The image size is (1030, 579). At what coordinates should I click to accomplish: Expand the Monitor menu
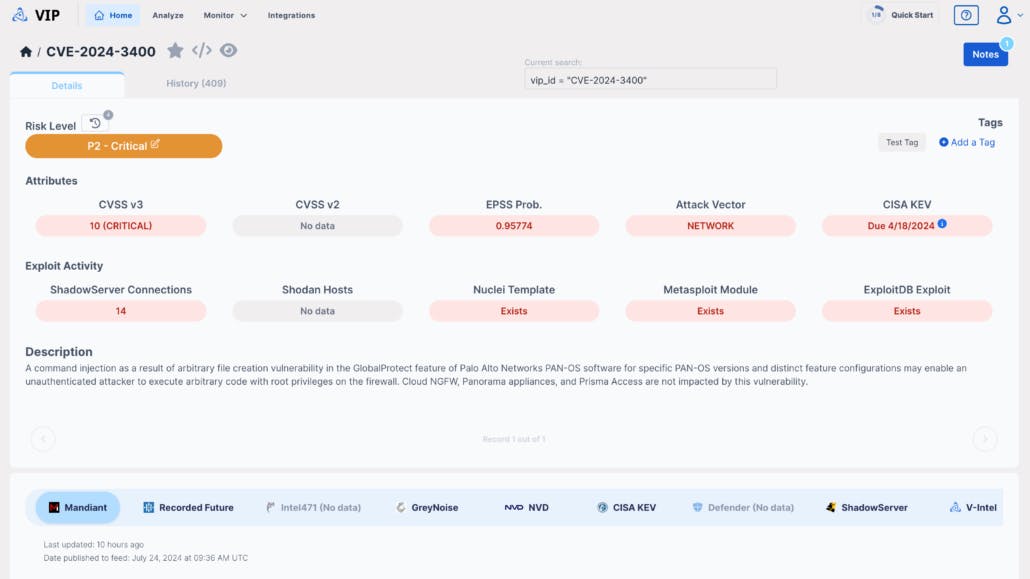tap(225, 15)
